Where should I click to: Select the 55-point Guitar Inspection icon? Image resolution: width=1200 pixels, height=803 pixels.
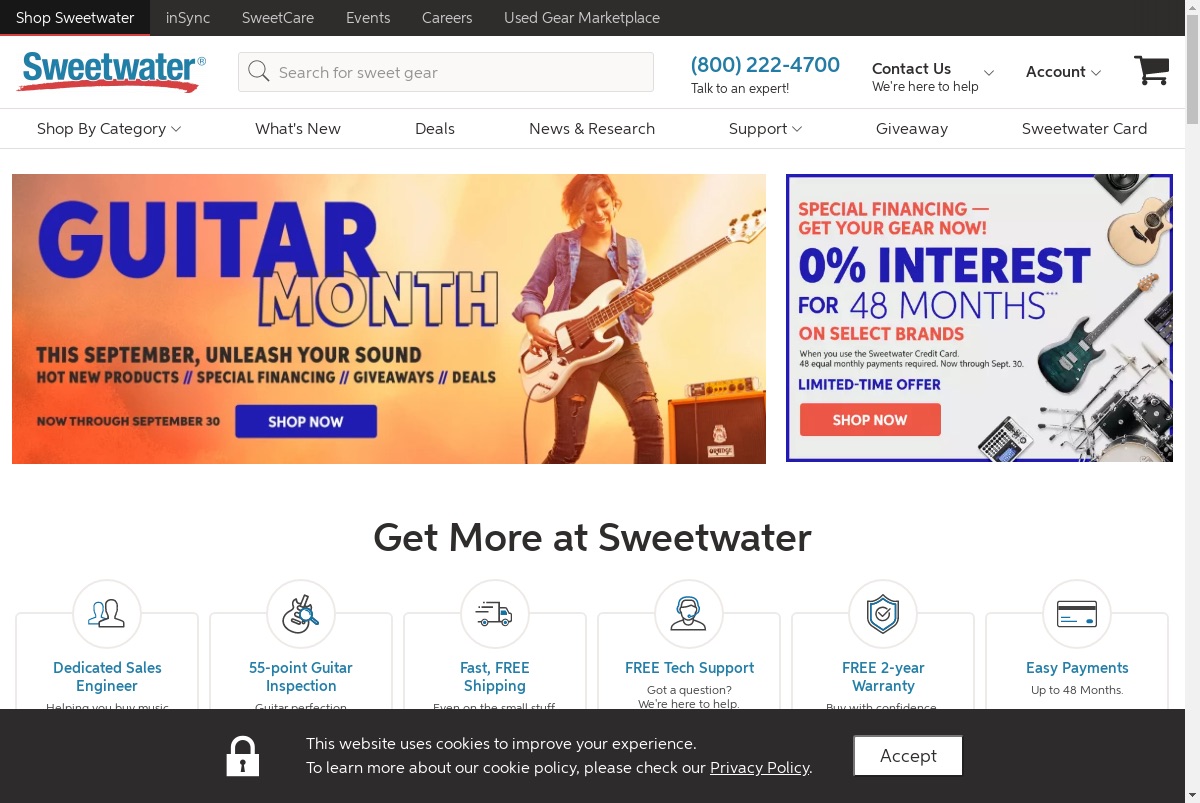coord(301,613)
